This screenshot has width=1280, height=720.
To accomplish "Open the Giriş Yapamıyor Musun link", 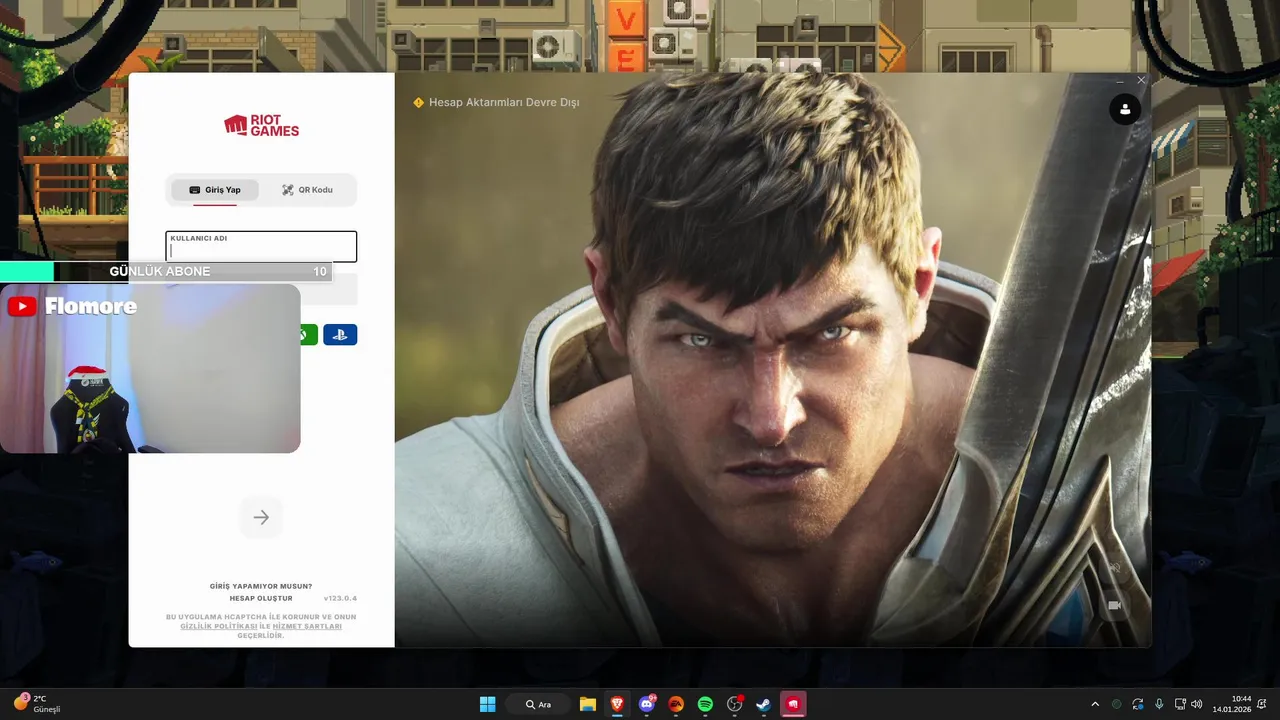I will [261, 586].
